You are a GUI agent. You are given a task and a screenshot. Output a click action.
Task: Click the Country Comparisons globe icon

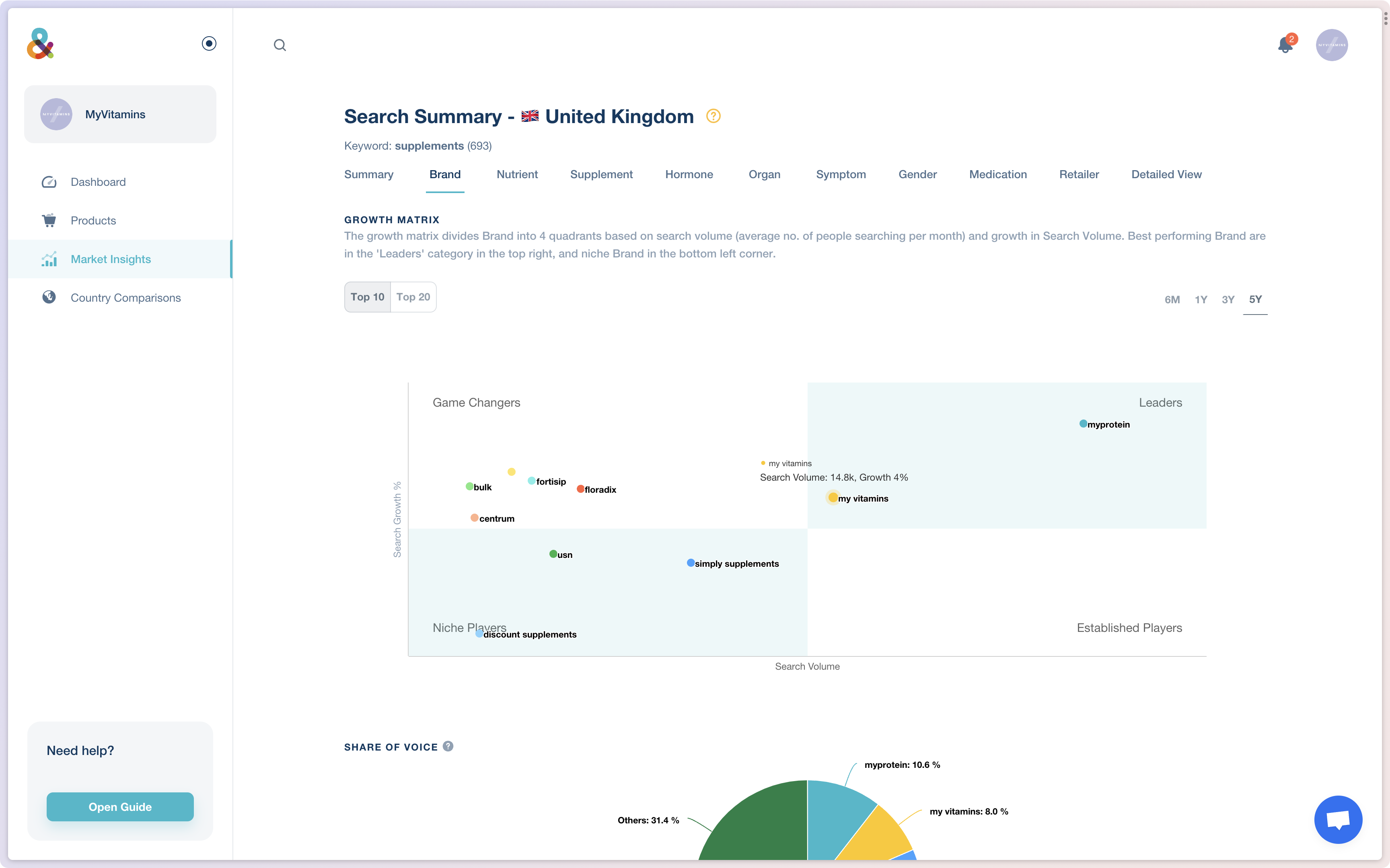tap(49, 297)
